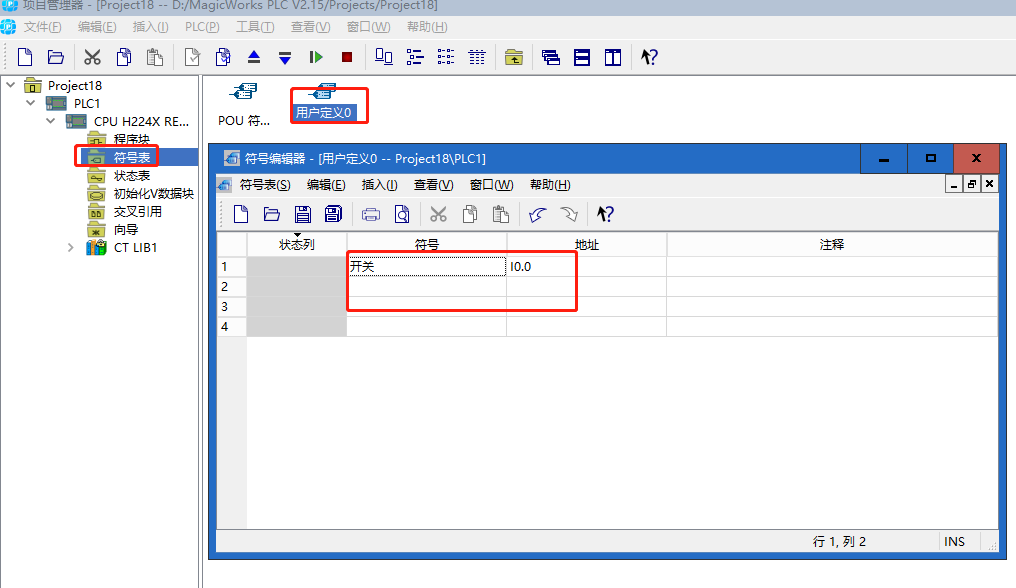Click Open icon in symbol editor toolbar
This screenshot has width=1016, height=588.
point(271,214)
